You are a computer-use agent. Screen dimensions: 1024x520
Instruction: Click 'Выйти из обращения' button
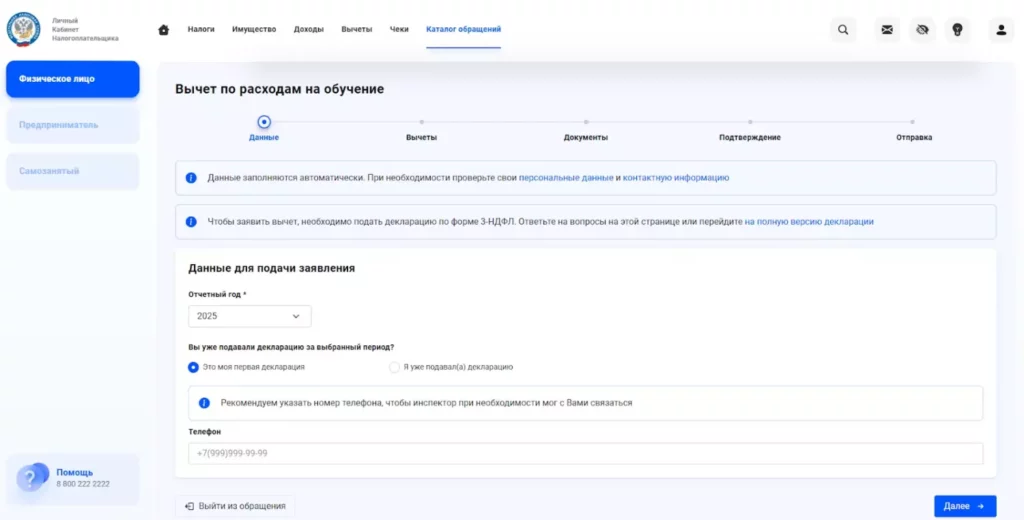(235, 506)
